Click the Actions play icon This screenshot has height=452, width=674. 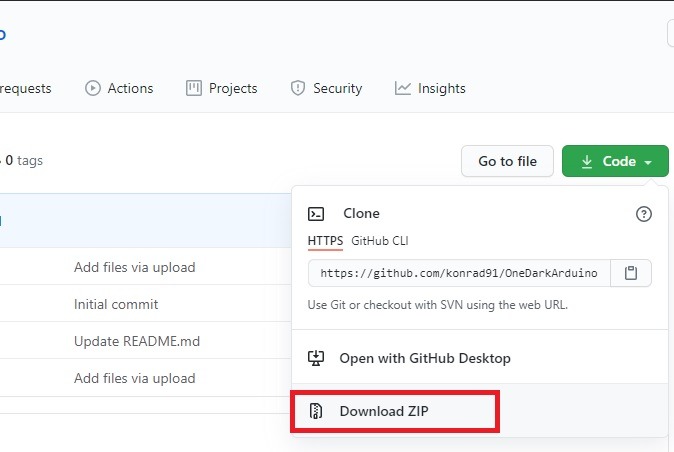pyautogui.click(x=92, y=88)
